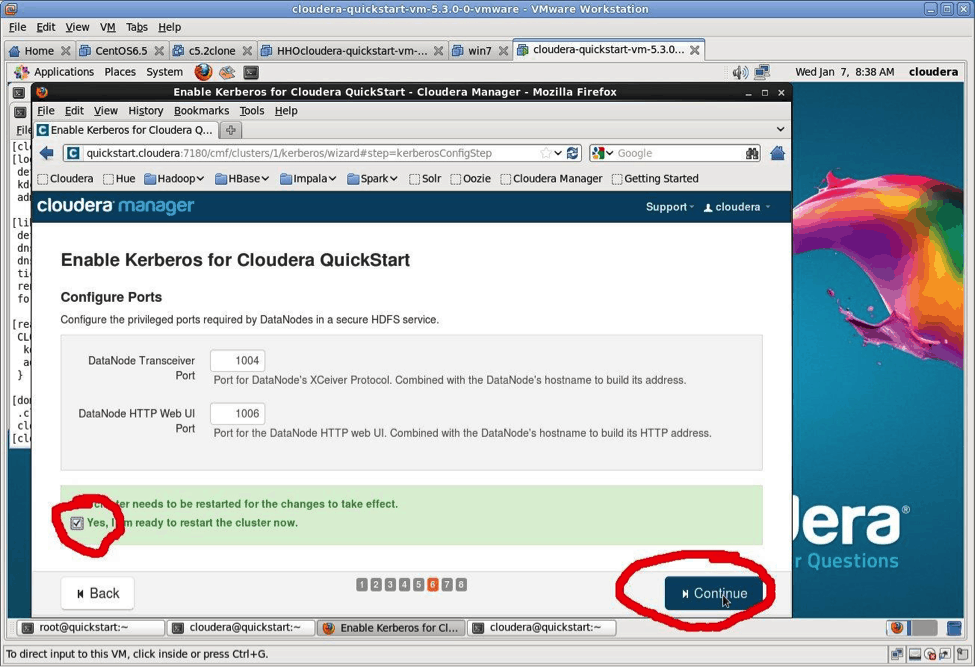Click the DataNode HTTP Web UI Port field
The width and height of the screenshot is (975, 667).
[x=238, y=414]
